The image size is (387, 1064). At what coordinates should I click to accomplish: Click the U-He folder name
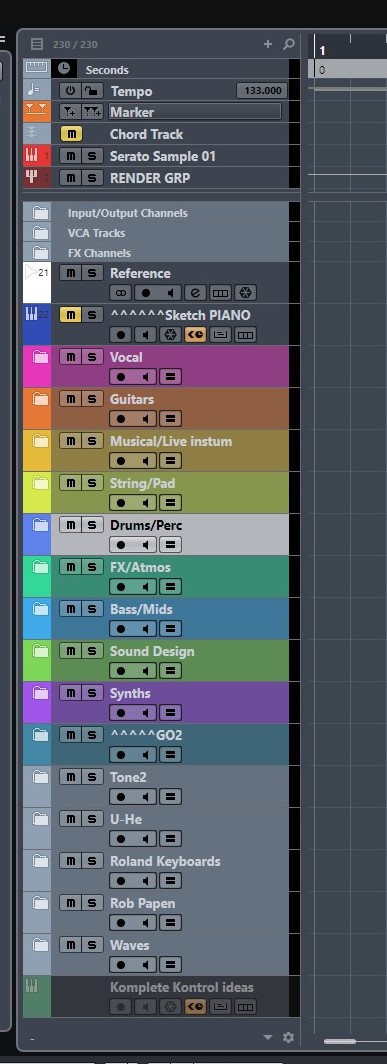click(126, 820)
